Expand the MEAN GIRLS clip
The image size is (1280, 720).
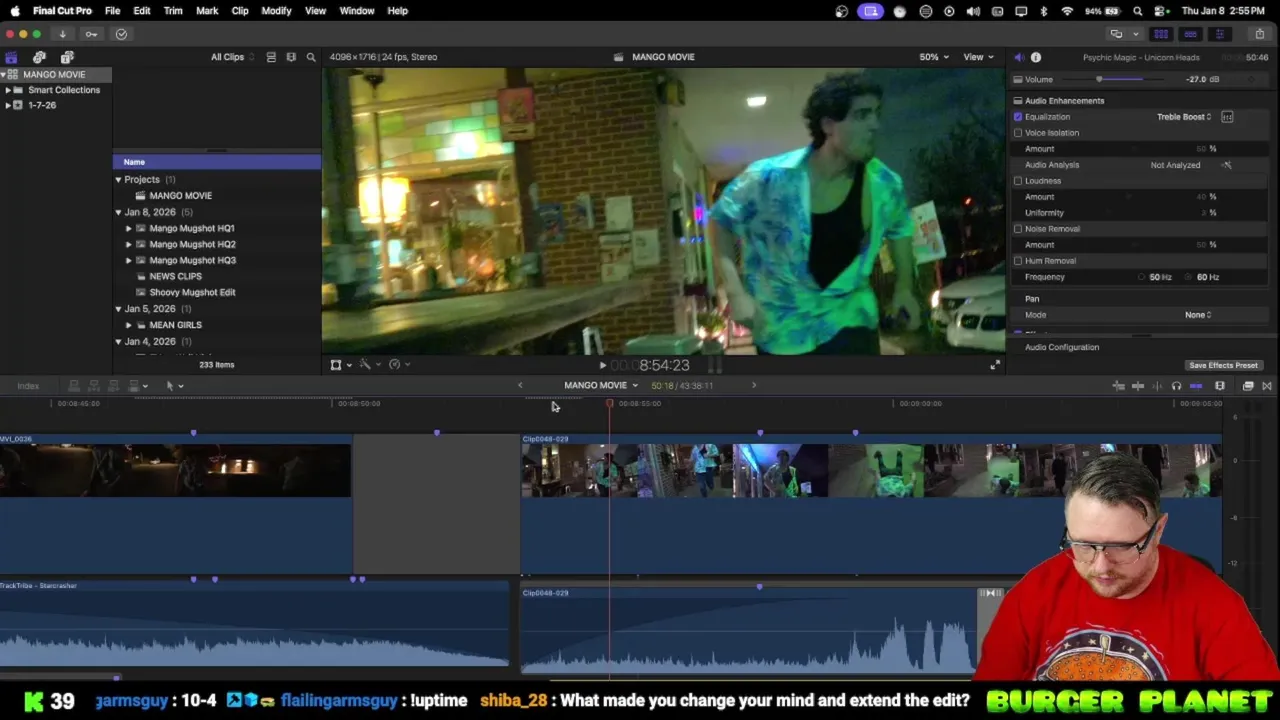point(128,325)
